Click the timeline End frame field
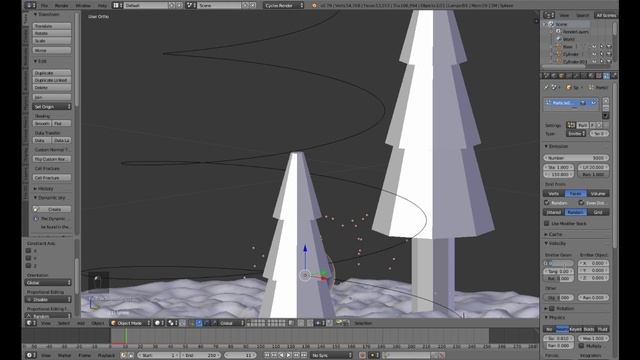The width and height of the screenshot is (640, 360). click(x=202, y=355)
